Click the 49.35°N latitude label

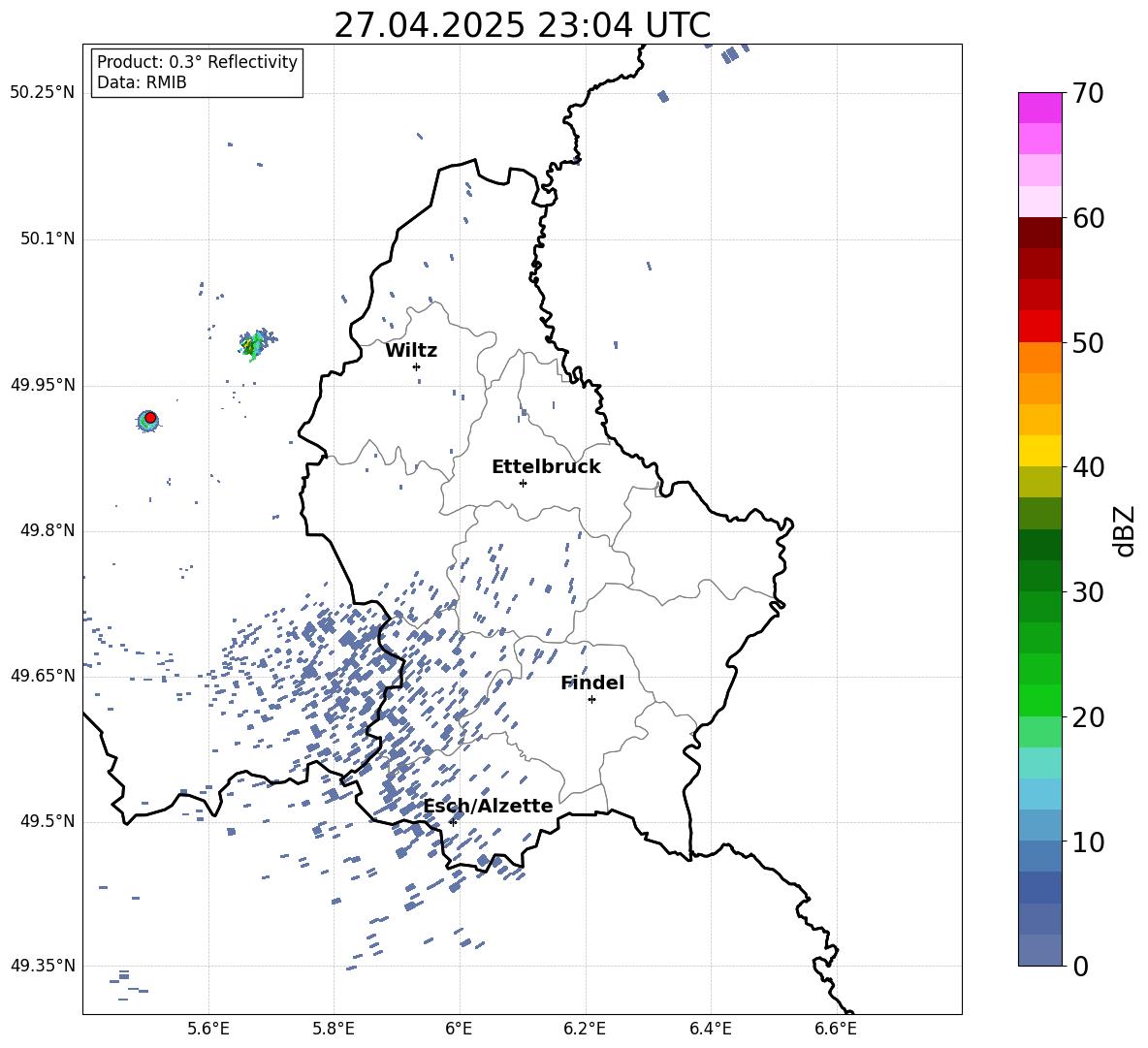[43, 966]
